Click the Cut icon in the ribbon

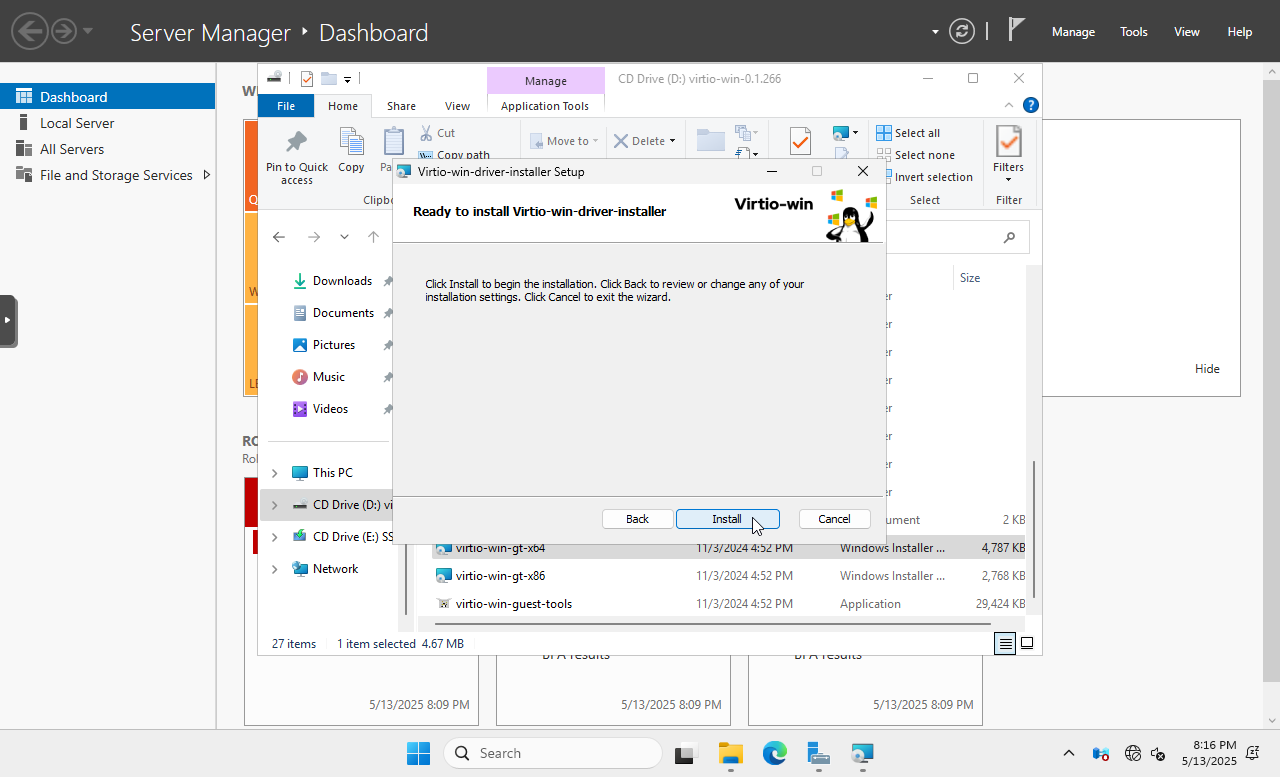[427, 132]
